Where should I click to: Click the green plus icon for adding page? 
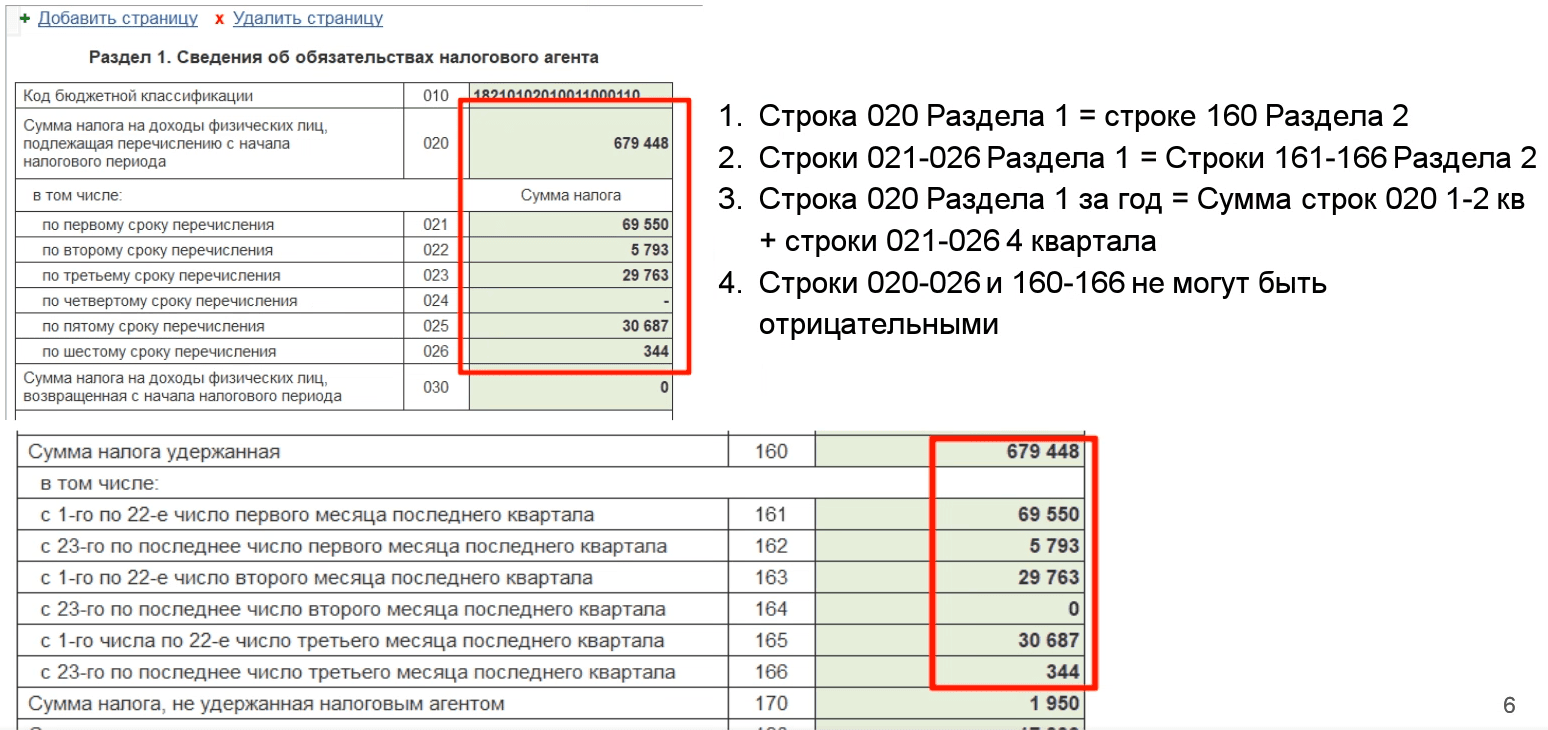coord(24,19)
